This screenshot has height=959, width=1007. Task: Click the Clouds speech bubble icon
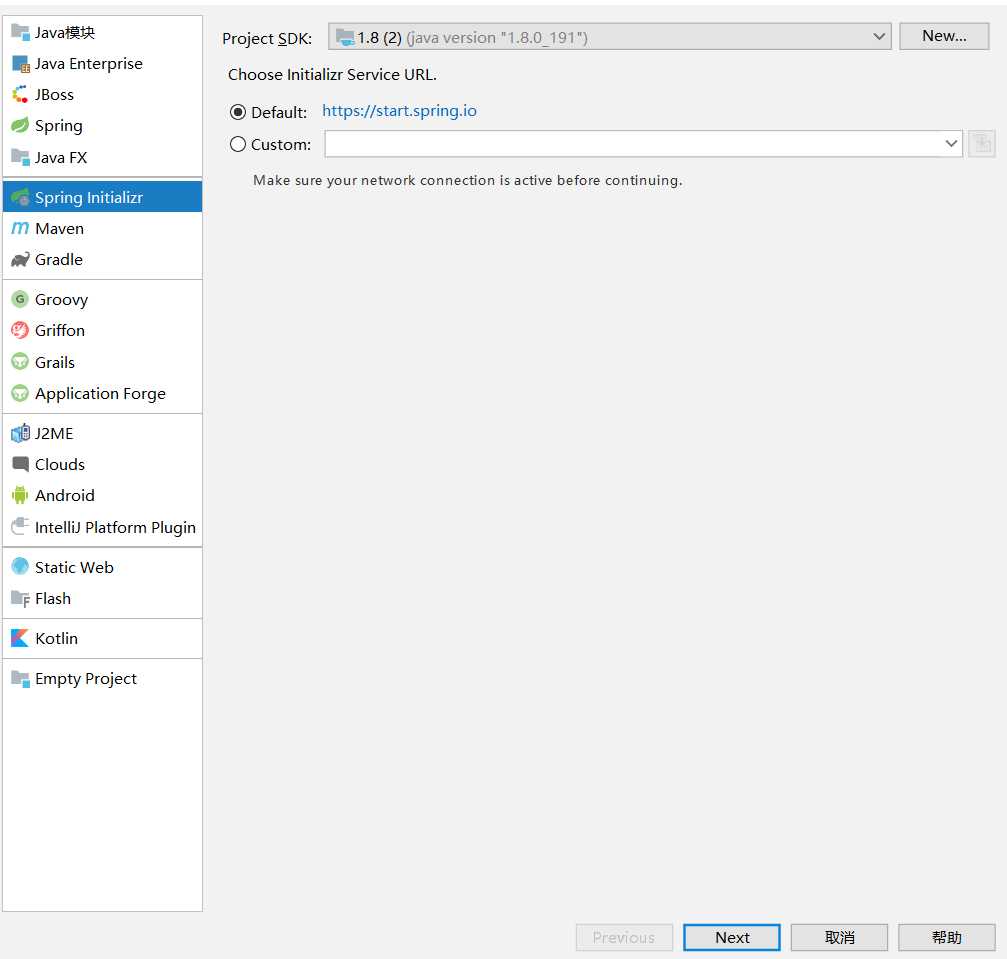pyautogui.click(x=20, y=464)
